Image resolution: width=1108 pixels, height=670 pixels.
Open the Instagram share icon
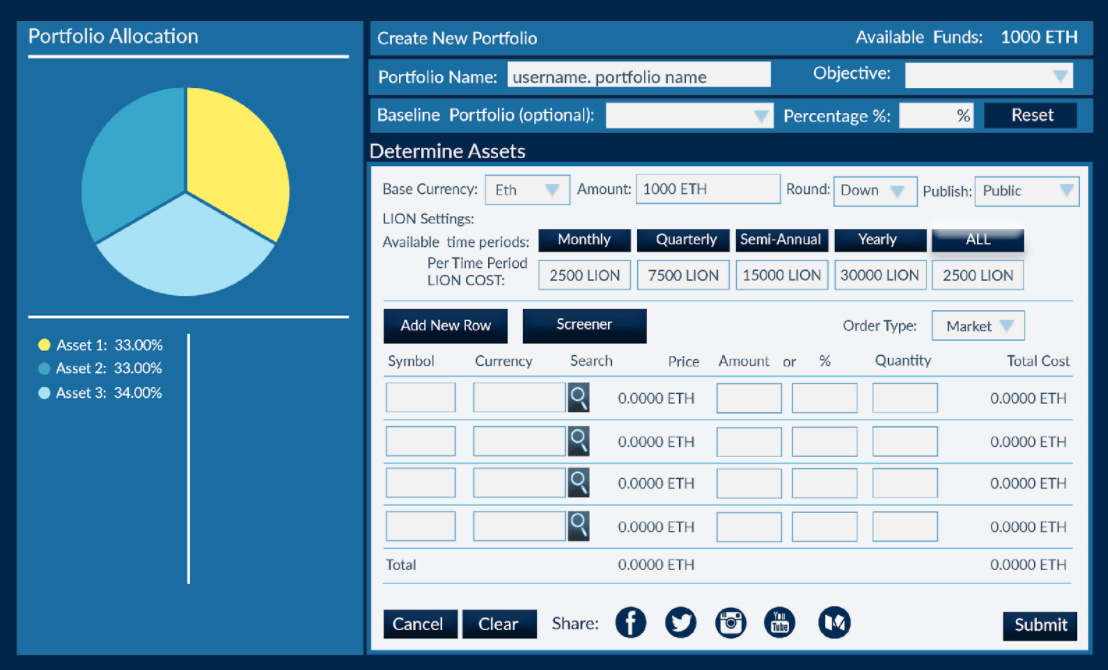click(730, 622)
